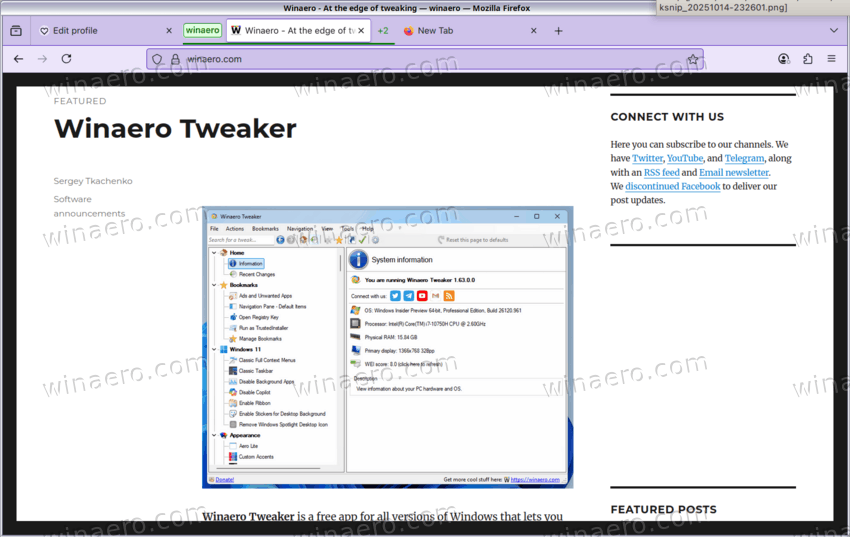This screenshot has width=850, height=537.
Task: Expand the list all tabs chevron
Action: pyautogui.click(x=834, y=31)
